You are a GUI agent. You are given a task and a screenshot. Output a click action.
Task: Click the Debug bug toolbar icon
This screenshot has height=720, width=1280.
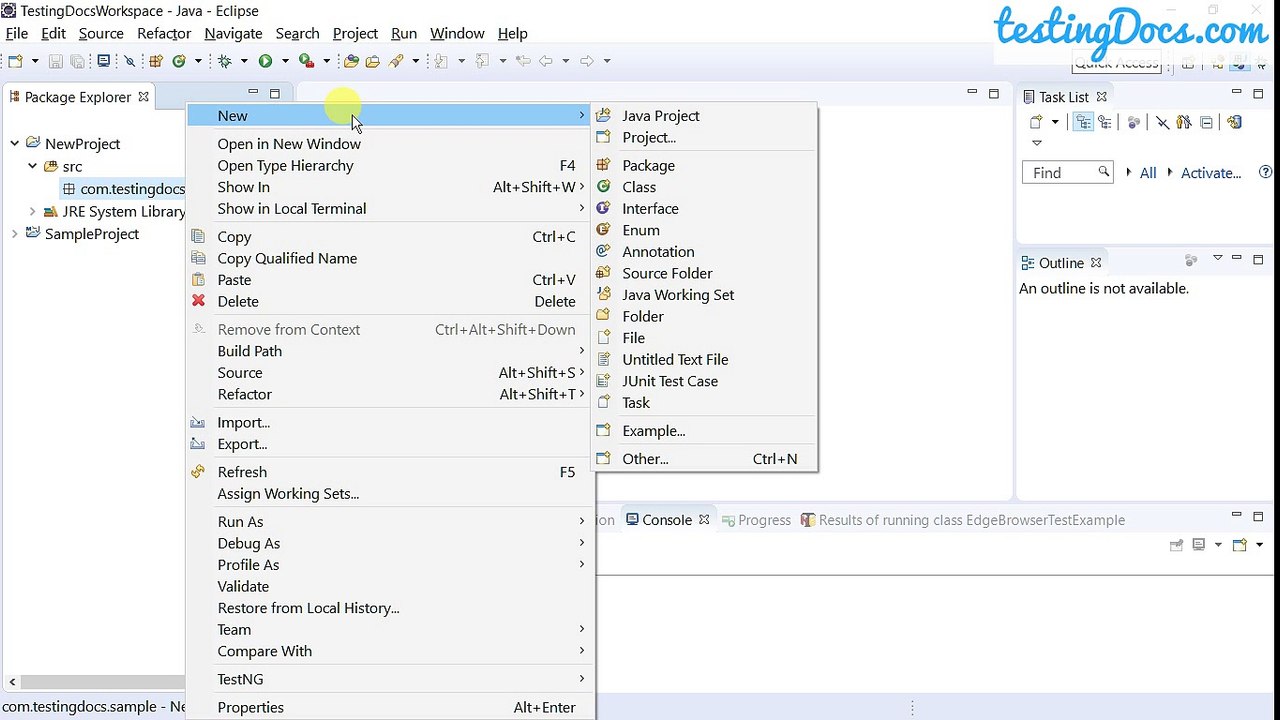click(x=225, y=61)
